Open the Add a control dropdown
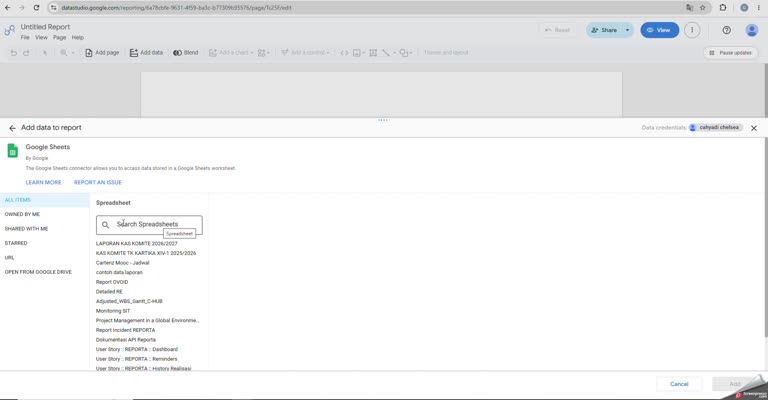768x400 pixels. point(305,53)
